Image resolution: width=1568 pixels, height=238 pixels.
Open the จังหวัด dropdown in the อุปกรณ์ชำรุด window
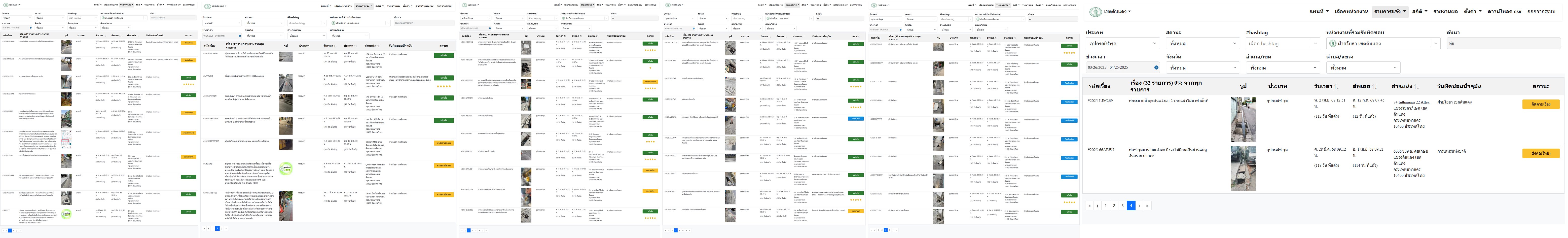1202,67
